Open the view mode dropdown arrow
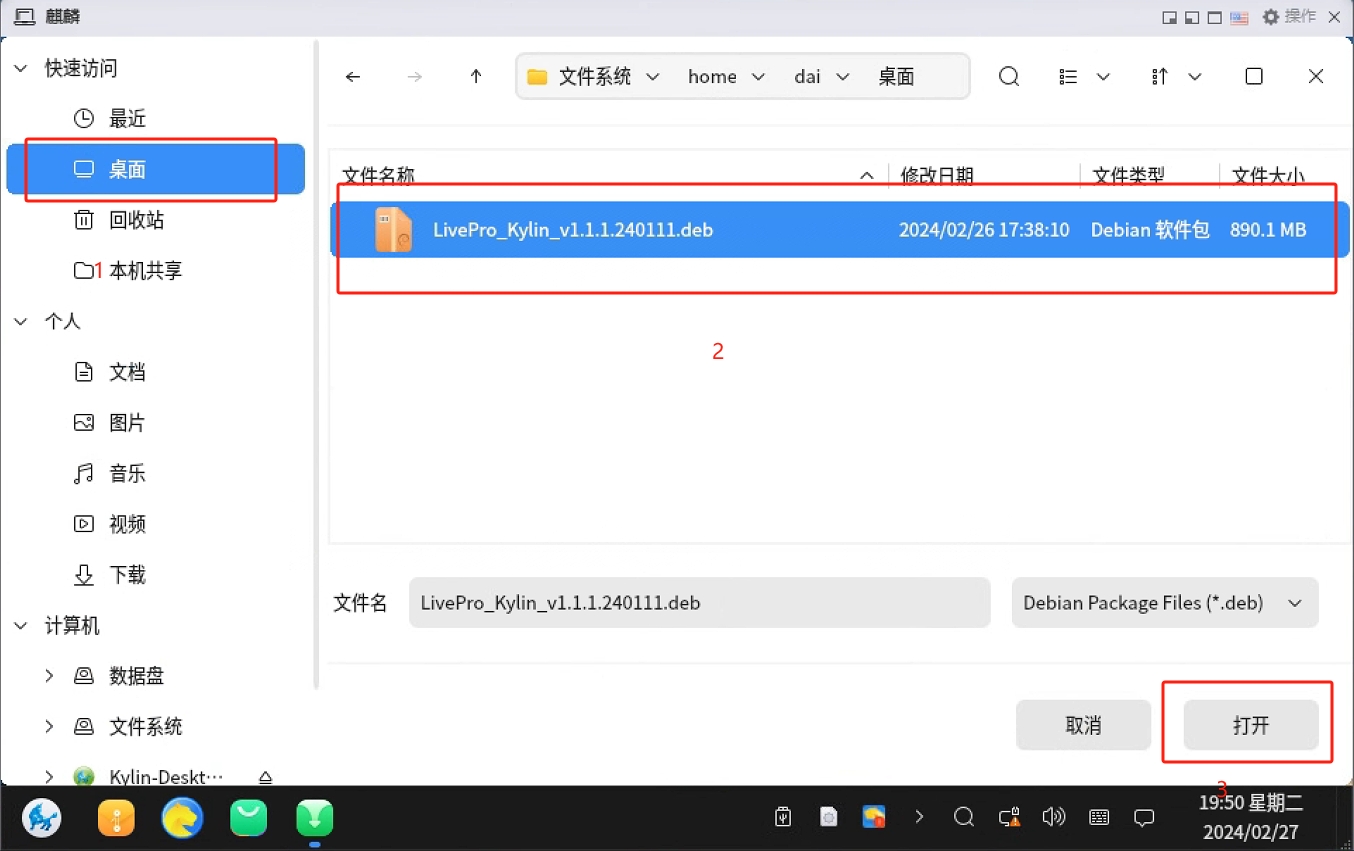The width and height of the screenshot is (1354, 851). pos(1103,77)
